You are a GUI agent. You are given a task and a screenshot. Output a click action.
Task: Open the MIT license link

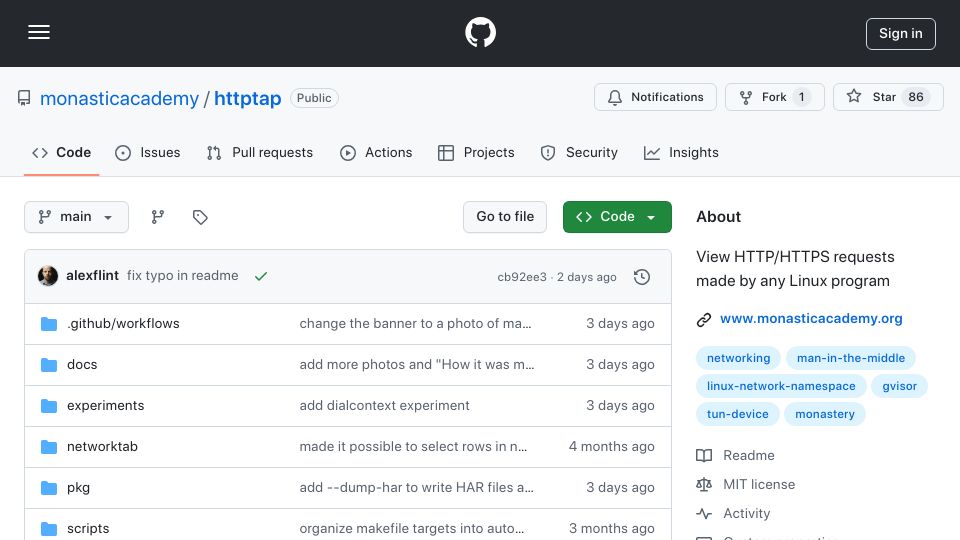click(x=759, y=484)
